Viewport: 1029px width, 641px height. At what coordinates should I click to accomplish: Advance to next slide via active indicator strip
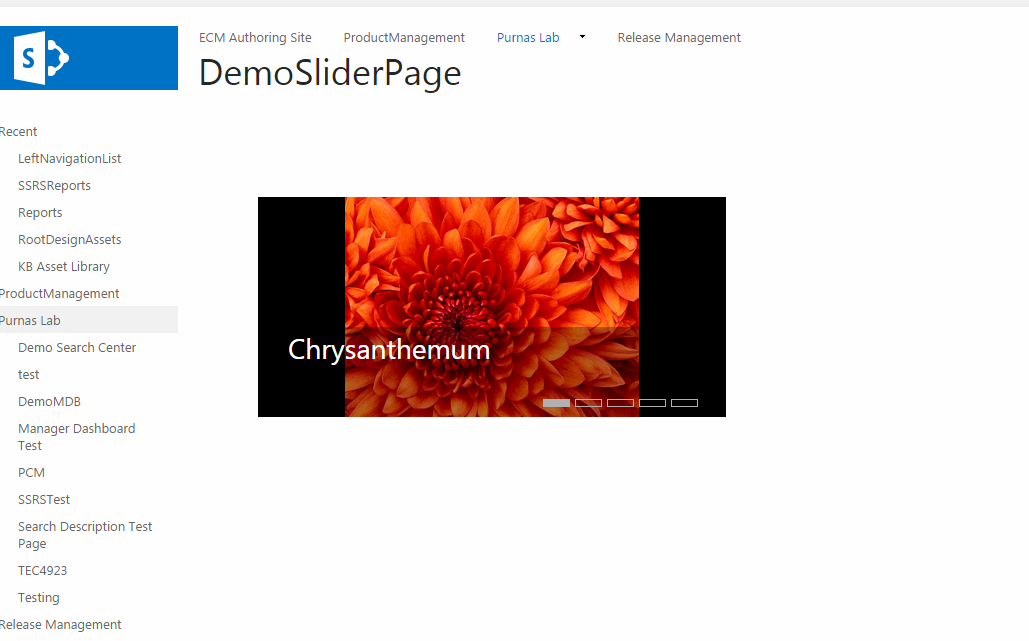click(556, 402)
